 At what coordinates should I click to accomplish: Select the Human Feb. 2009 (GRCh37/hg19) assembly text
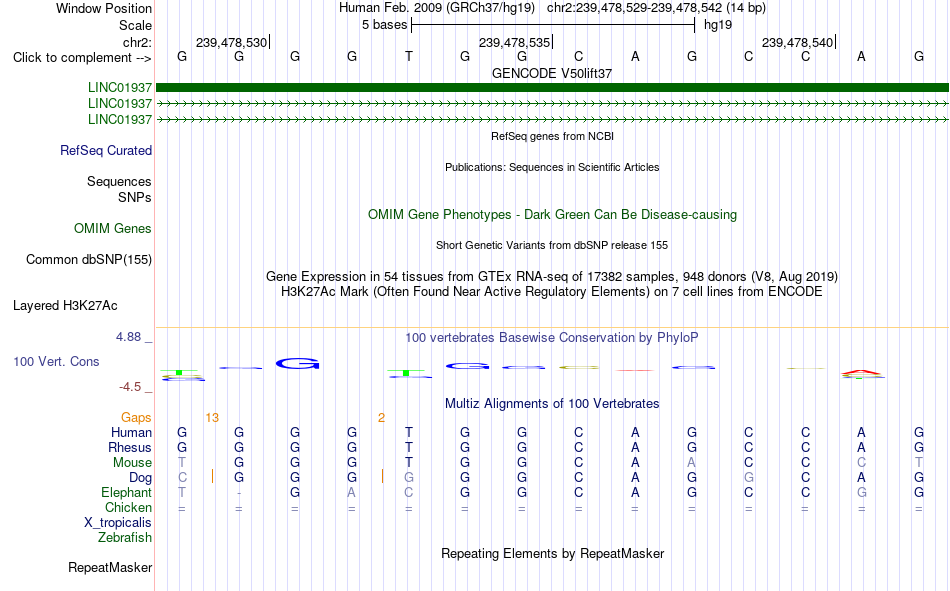click(437, 8)
